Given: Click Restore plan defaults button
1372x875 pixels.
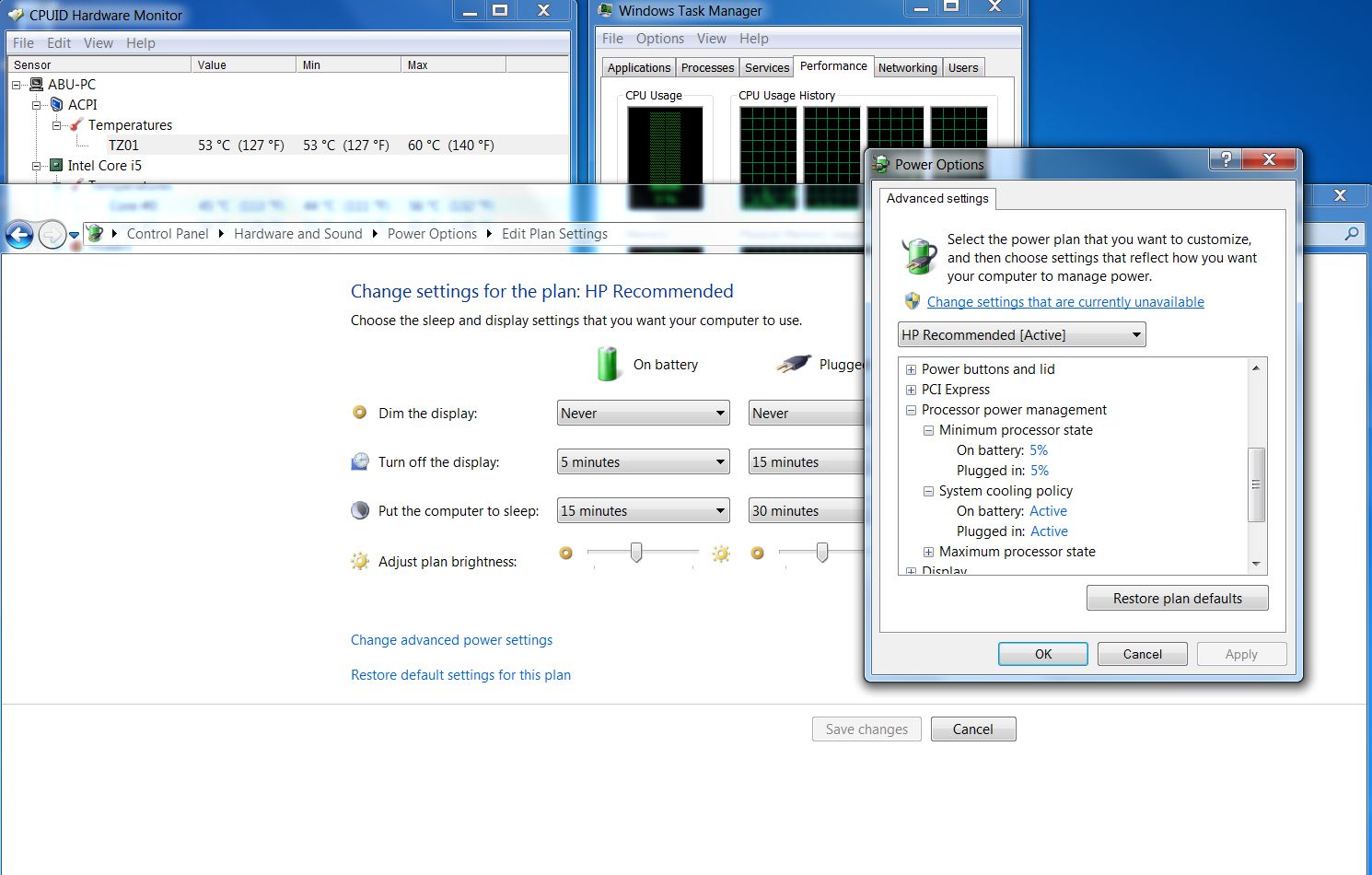Looking at the screenshot, I should [1178, 598].
